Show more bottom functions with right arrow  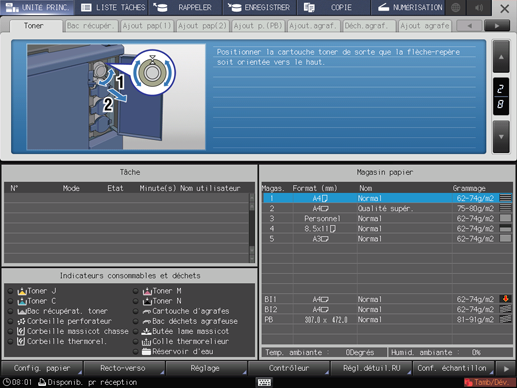[x=506, y=369]
